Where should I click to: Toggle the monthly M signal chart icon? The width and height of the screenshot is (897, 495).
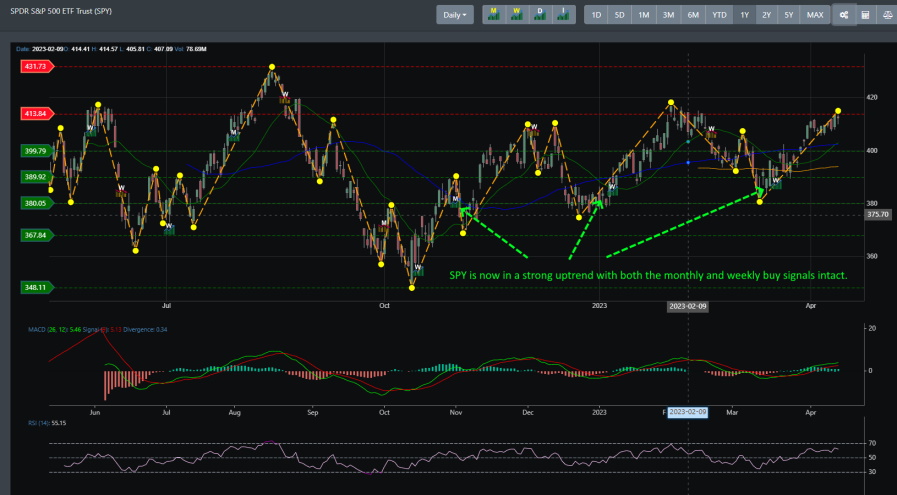(494, 15)
